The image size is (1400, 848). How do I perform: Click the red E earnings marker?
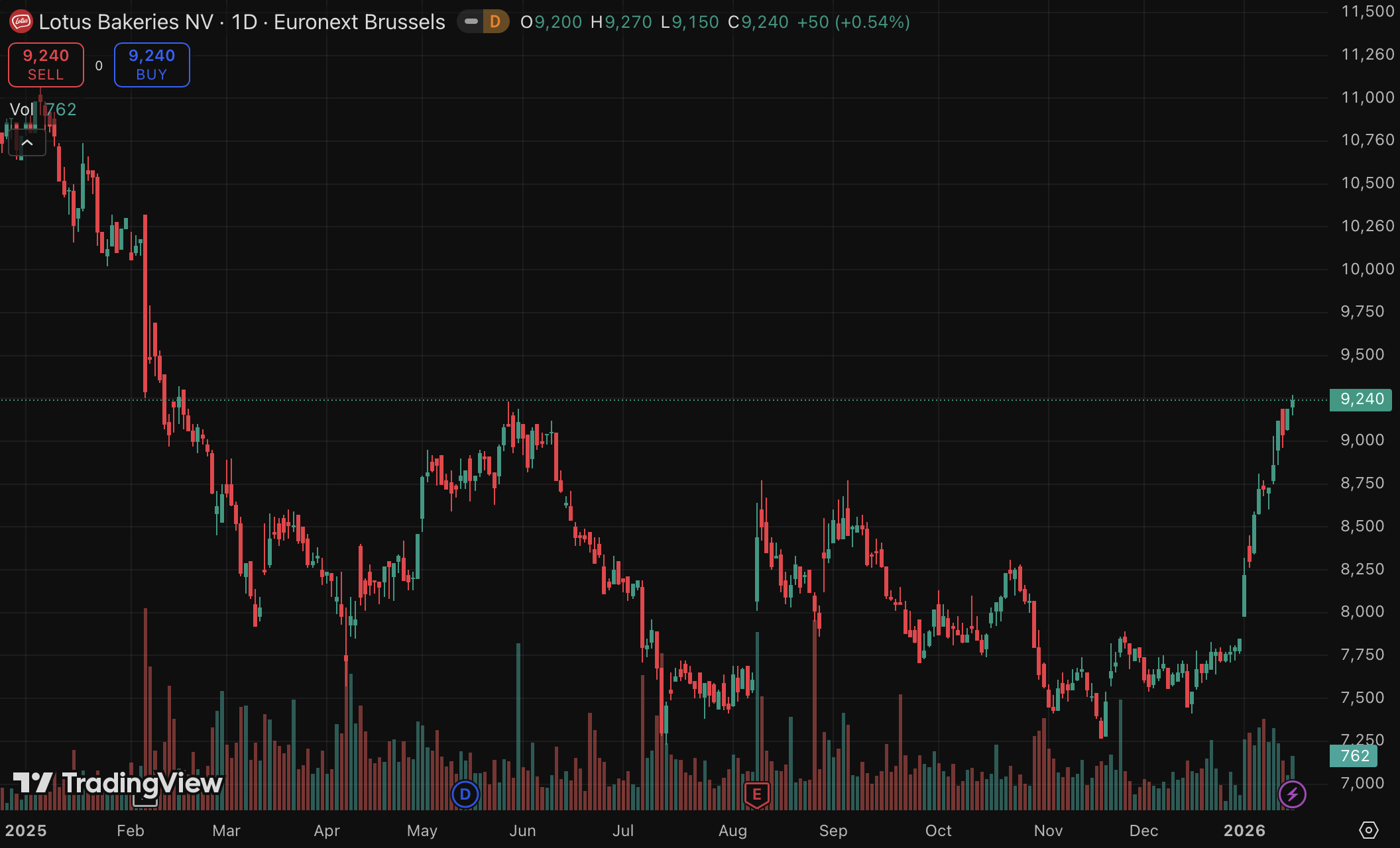(756, 794)
